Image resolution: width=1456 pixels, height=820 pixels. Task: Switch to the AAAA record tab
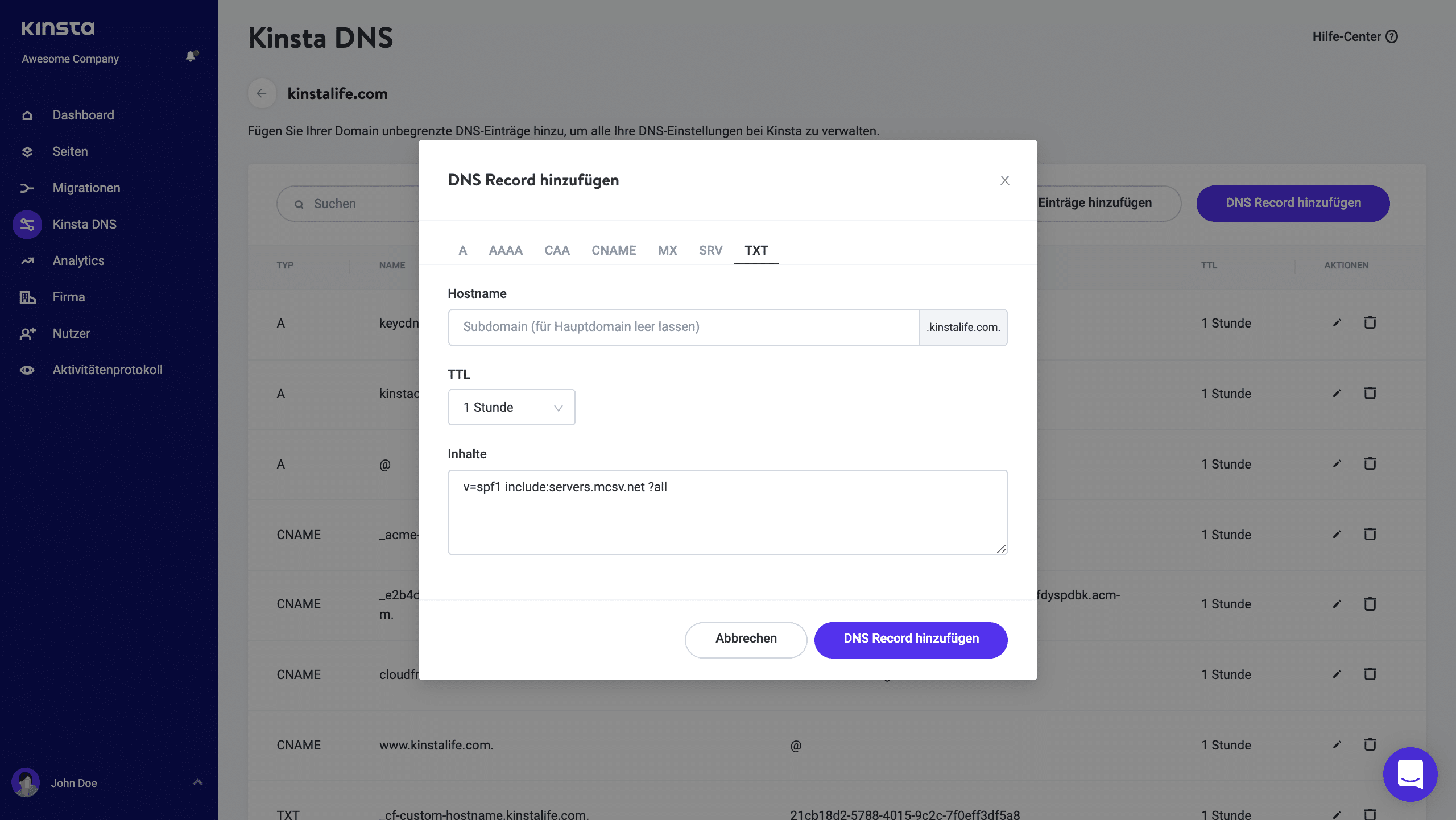(x=506, y=251)
